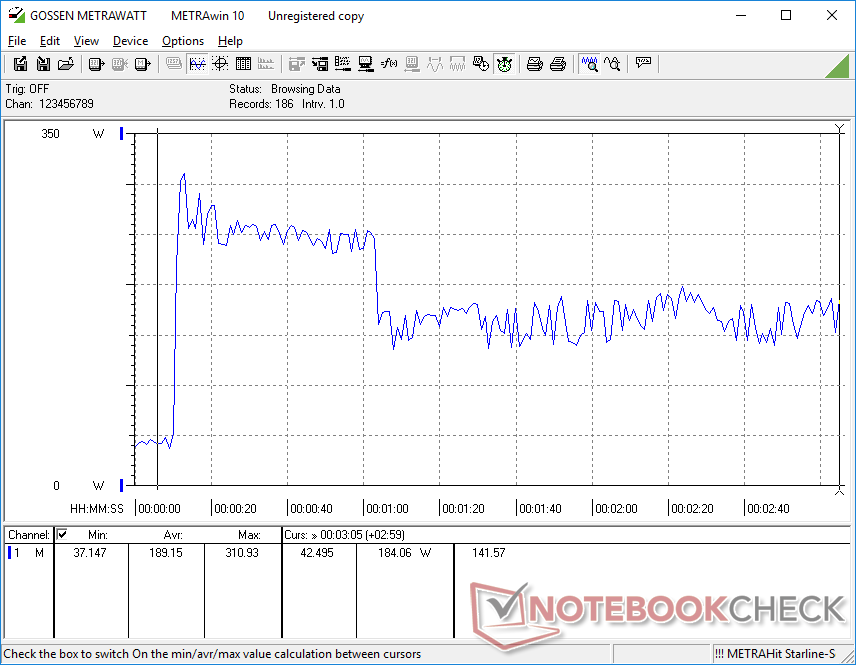The width and height of the screenshot is (856, 665).
Task: Click the plain printer icon
Action: click(557, 64)
